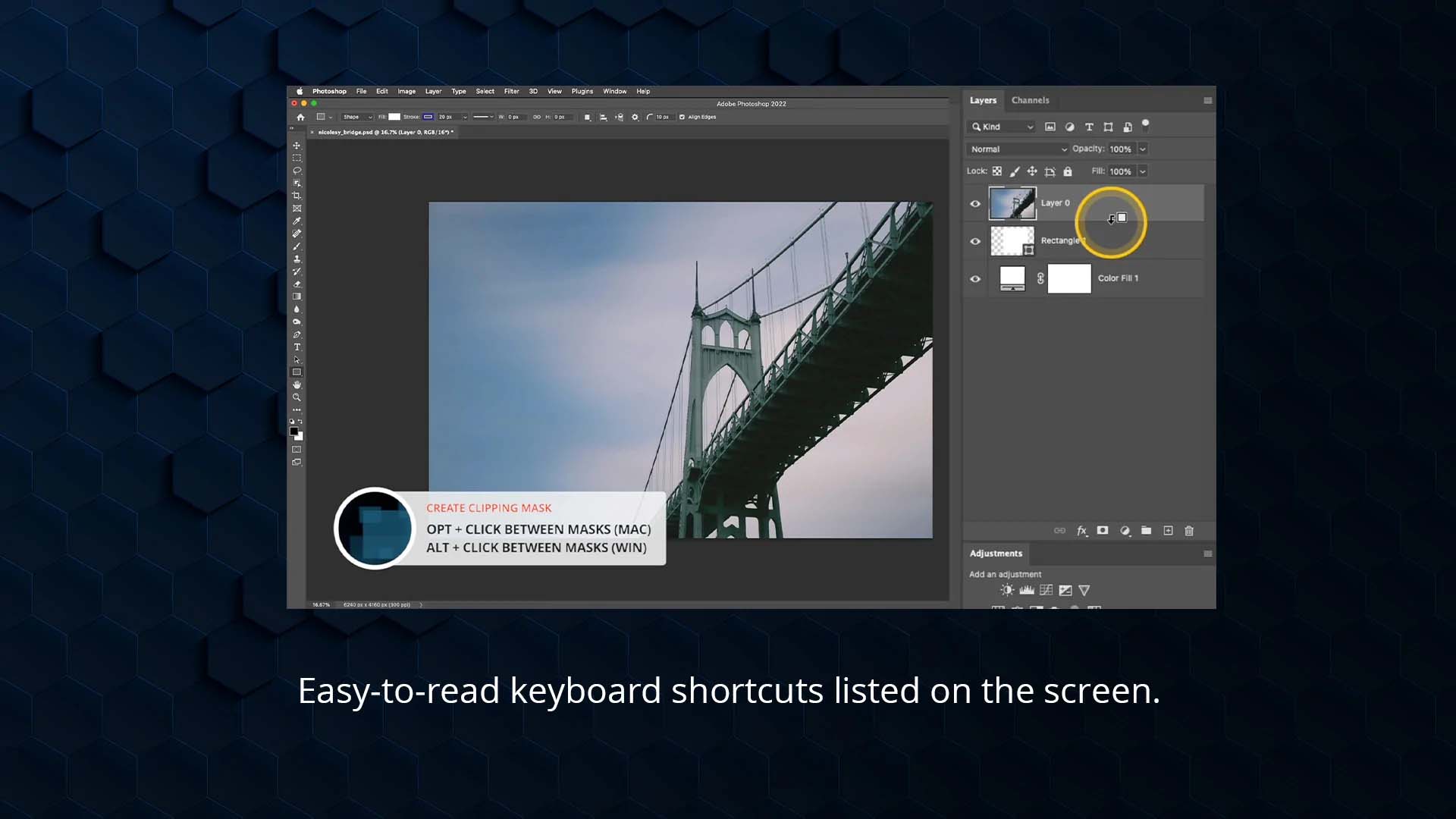Click the Stroke color swatch
Image resolution: width=1456 pixels, height=819 pixels.
(428, 117)
